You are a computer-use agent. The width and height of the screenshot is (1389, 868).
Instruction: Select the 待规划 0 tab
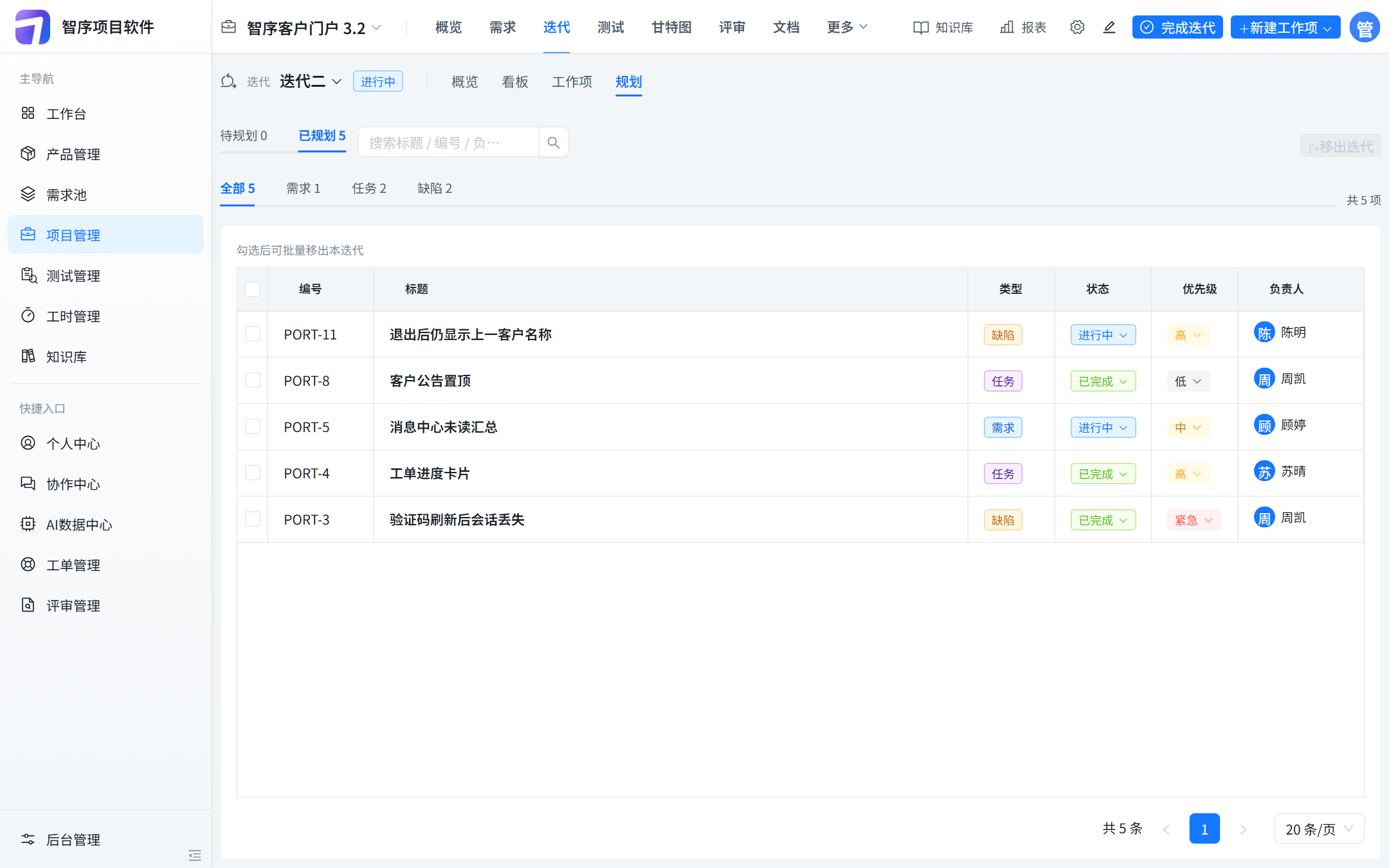click(244, 136)
